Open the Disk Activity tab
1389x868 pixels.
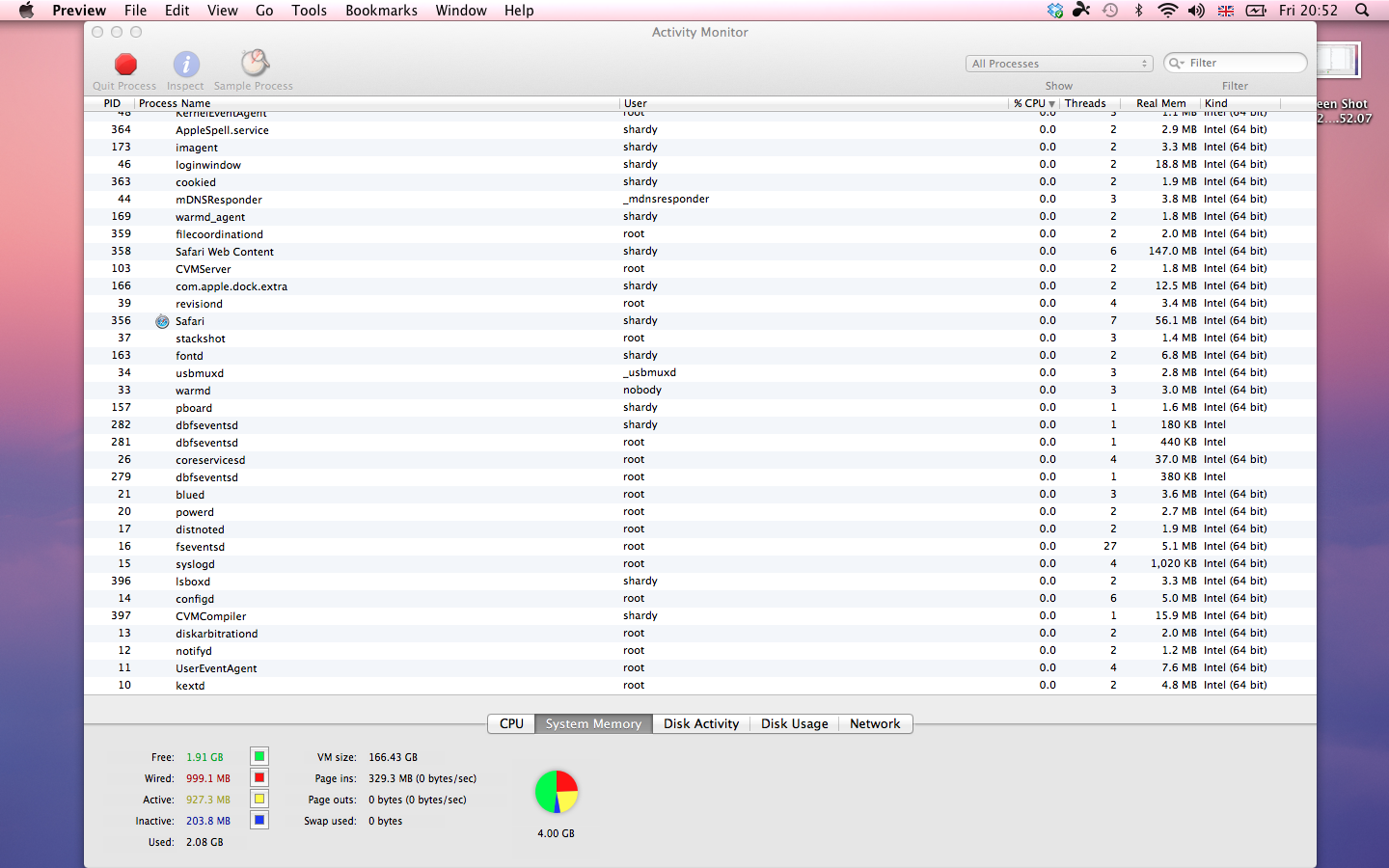click(x=701, y=723)
